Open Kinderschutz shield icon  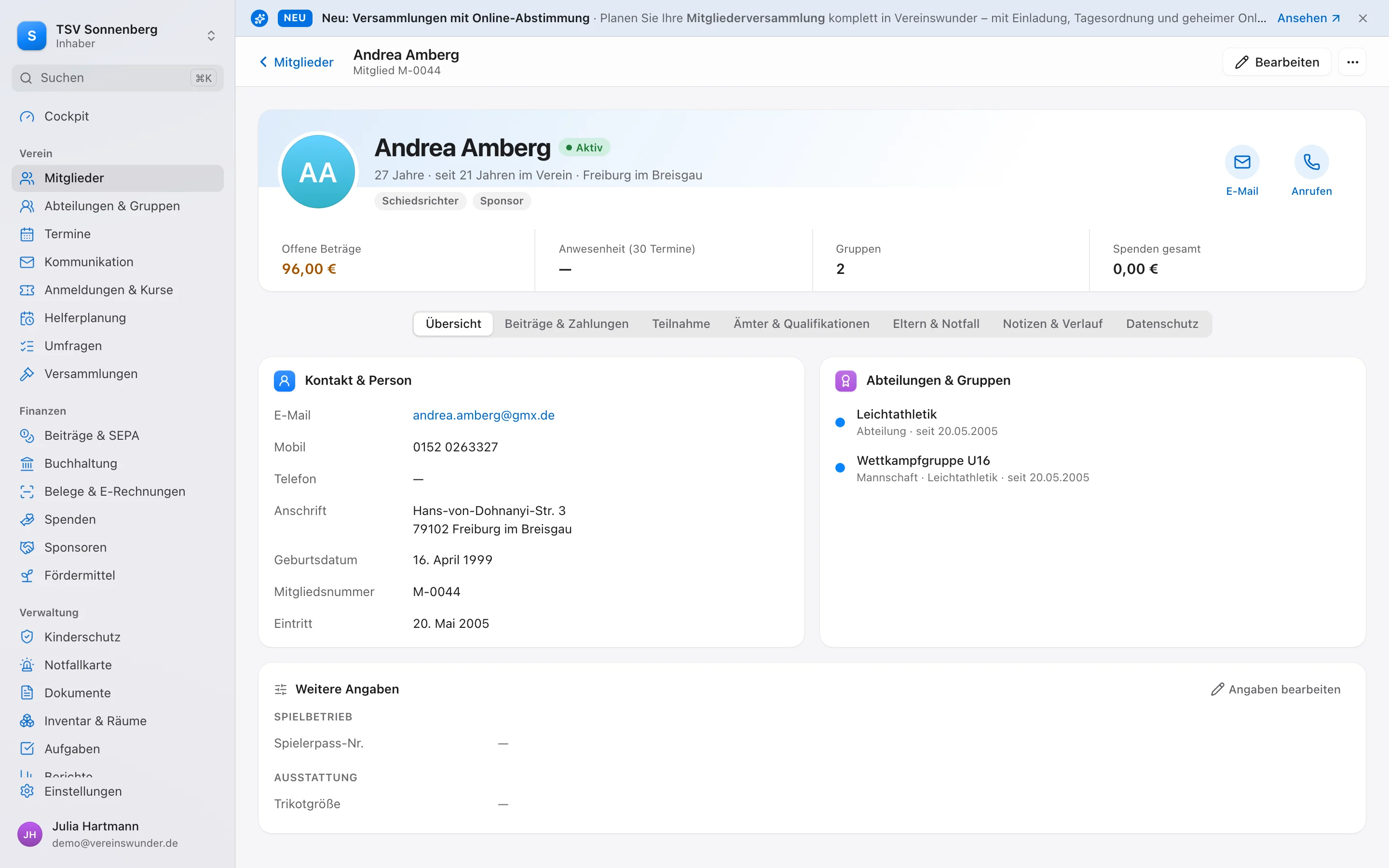point(27,637)
